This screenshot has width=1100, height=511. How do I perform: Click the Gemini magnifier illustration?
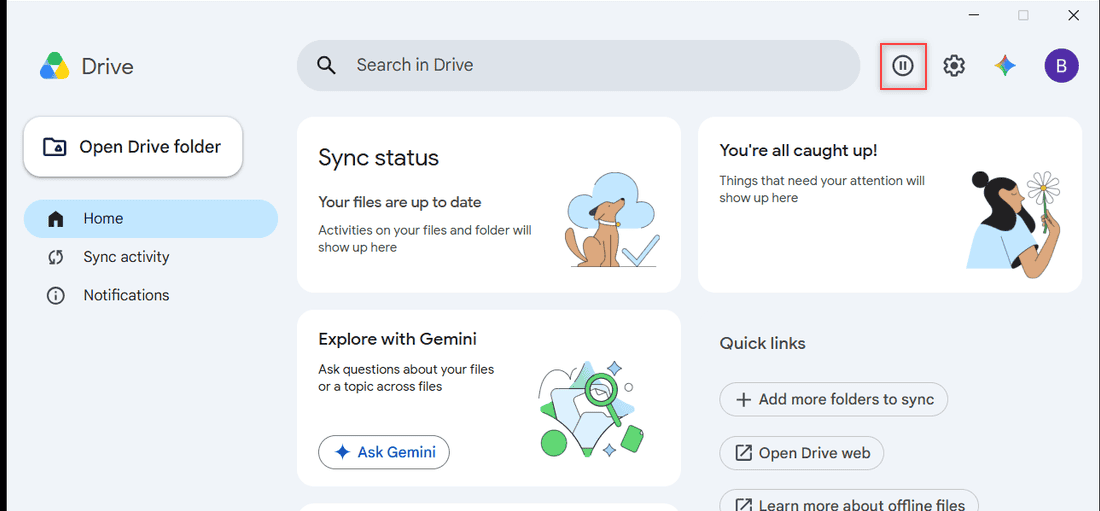[x=591, y=409]
